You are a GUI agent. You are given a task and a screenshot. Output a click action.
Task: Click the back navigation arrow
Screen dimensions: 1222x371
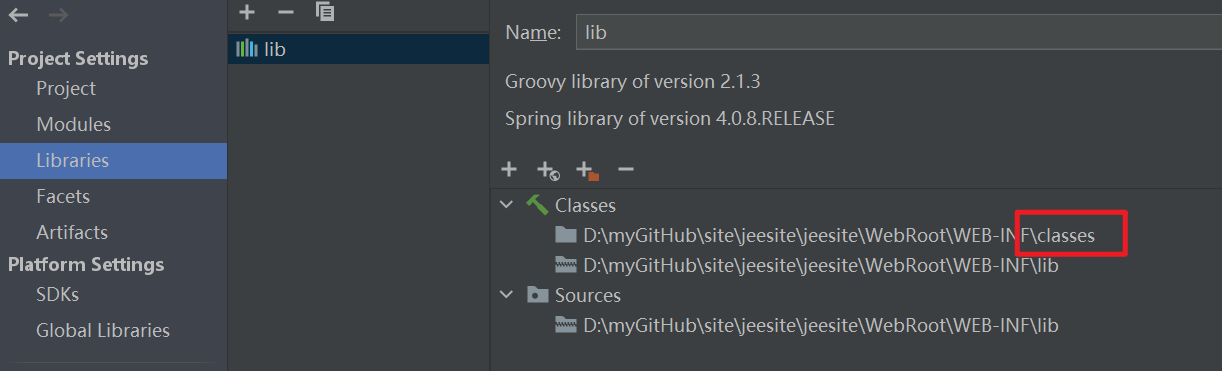19,15
